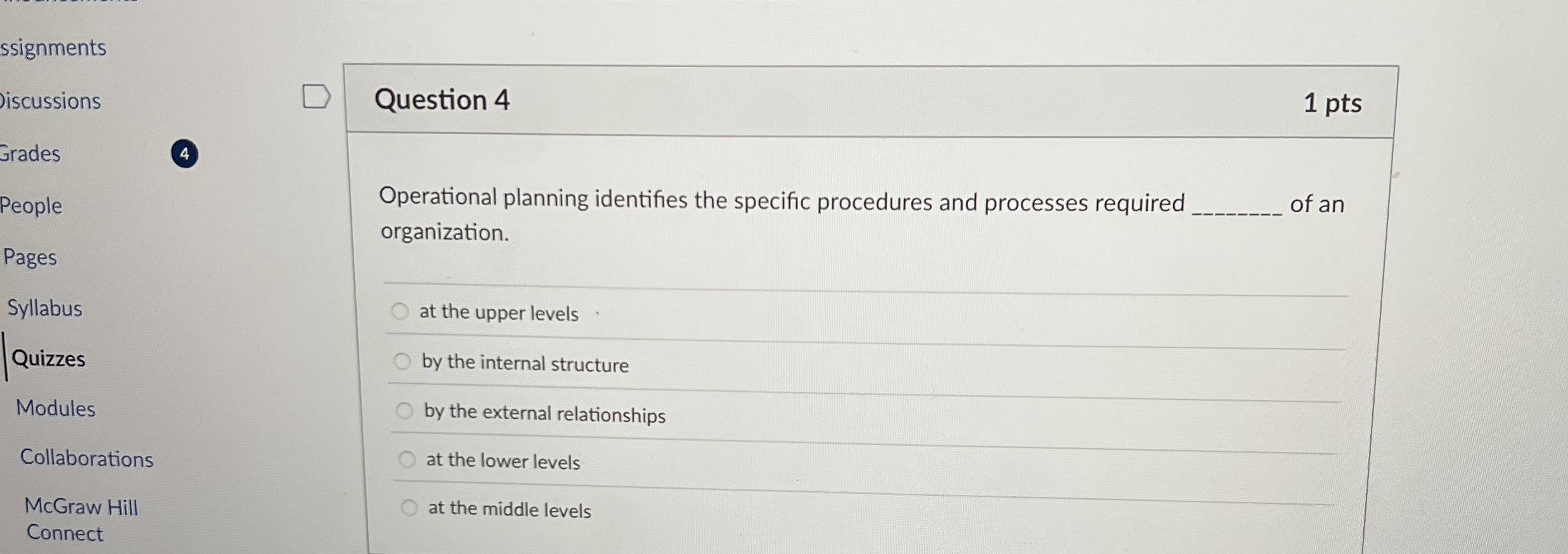Screen dimensions: 1568x554
Task: Navigate to Modules
Action: 56,409
